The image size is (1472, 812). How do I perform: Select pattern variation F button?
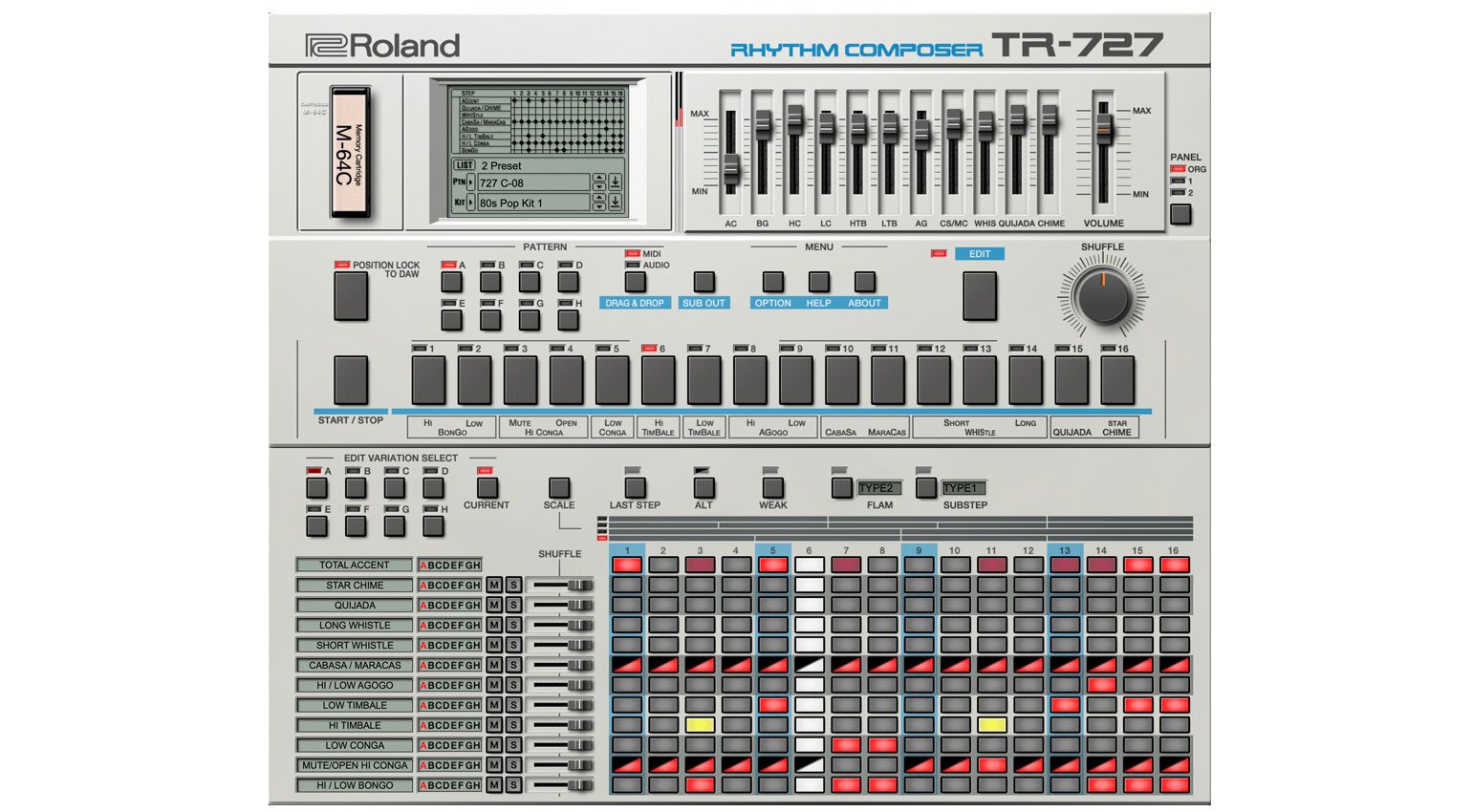(x=490, y=319)
